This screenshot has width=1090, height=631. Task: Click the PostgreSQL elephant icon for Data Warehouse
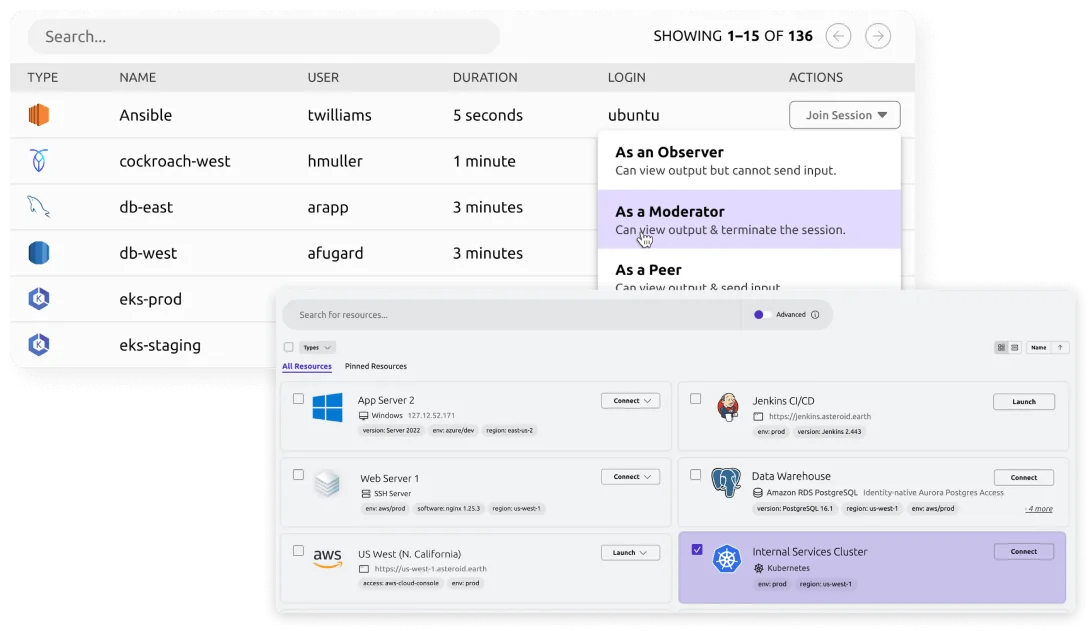[725, 483]
